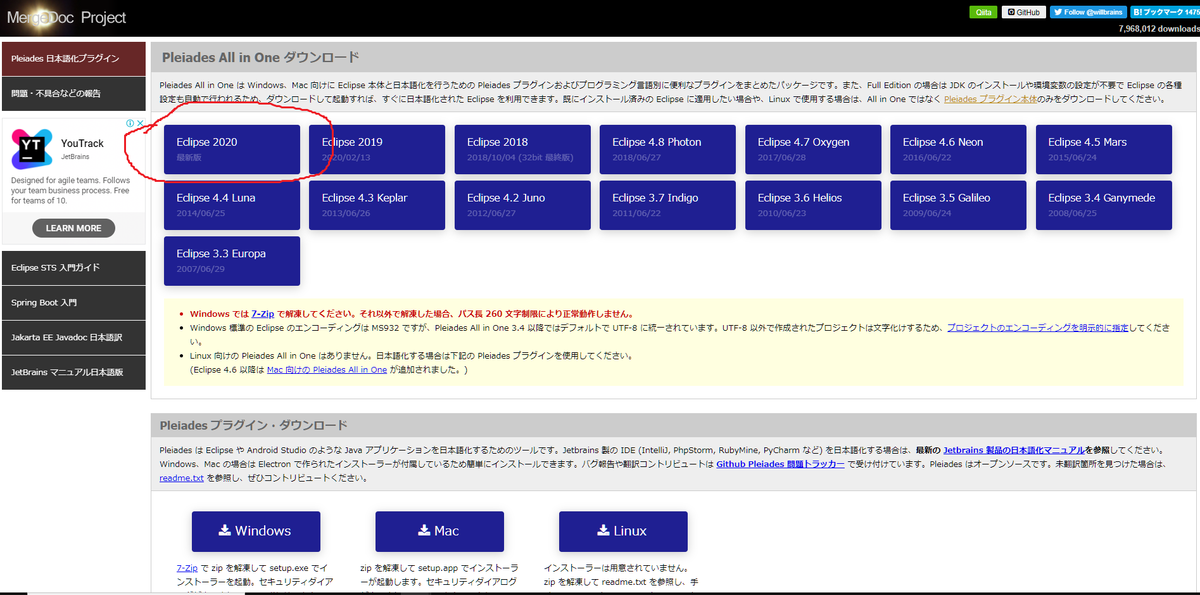The width and height of the screenshot is (1200, 595).
Task: Open Mac 向けの Pleiades All in One link
Action: point(327,370)
